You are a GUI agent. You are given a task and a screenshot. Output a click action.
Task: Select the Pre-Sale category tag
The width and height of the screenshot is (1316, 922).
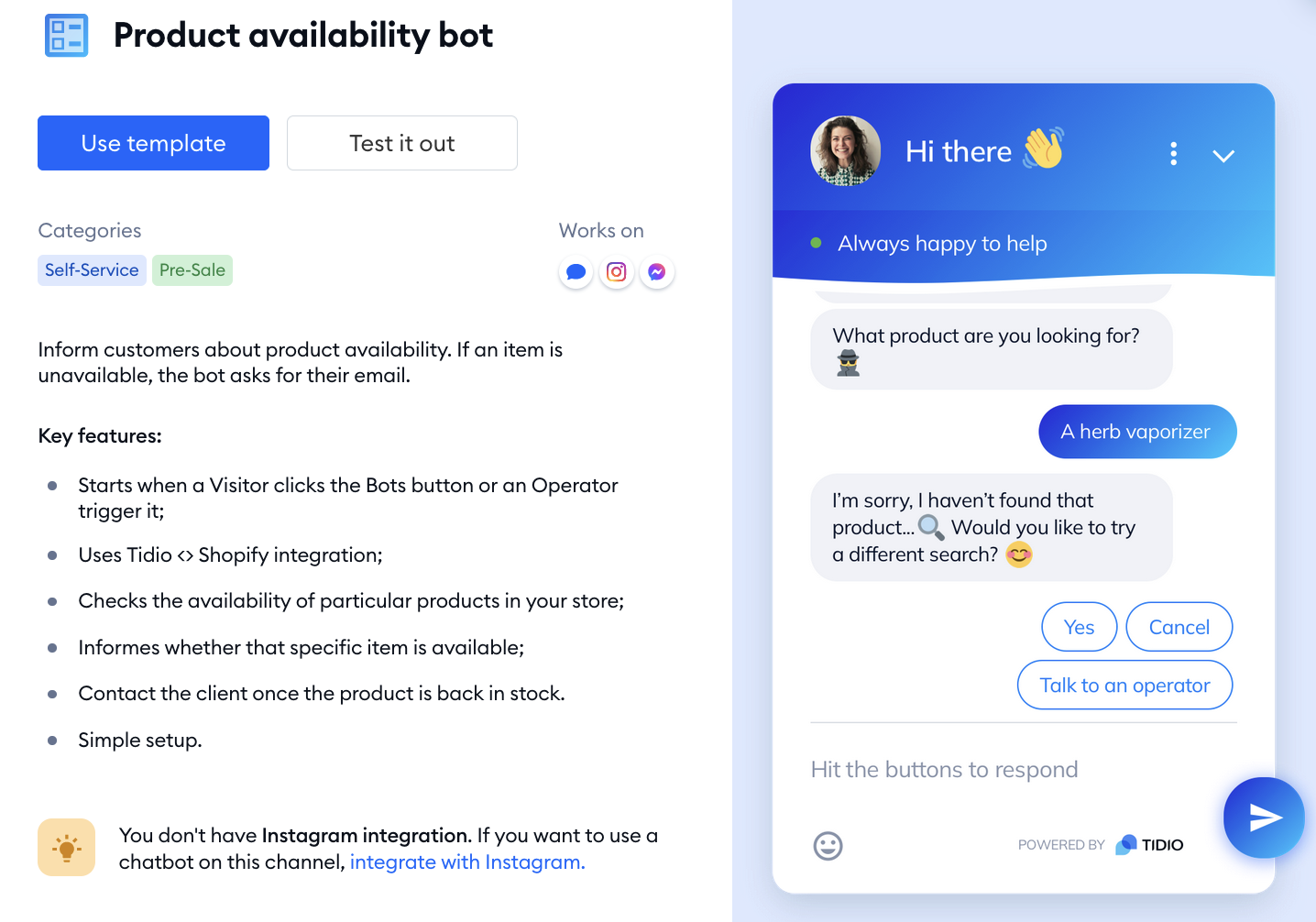tap(192, 270)
